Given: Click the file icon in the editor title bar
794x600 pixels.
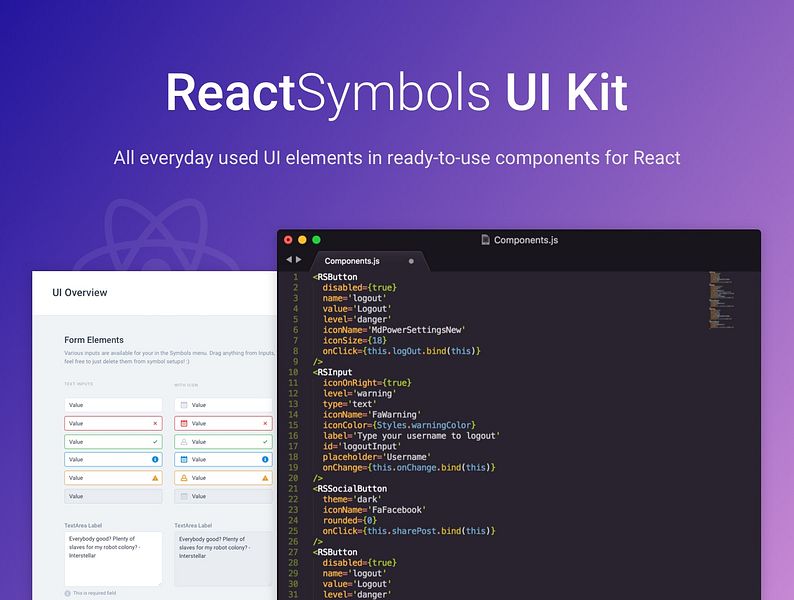Looking at the screenshot, I should (x=485, y=239).
